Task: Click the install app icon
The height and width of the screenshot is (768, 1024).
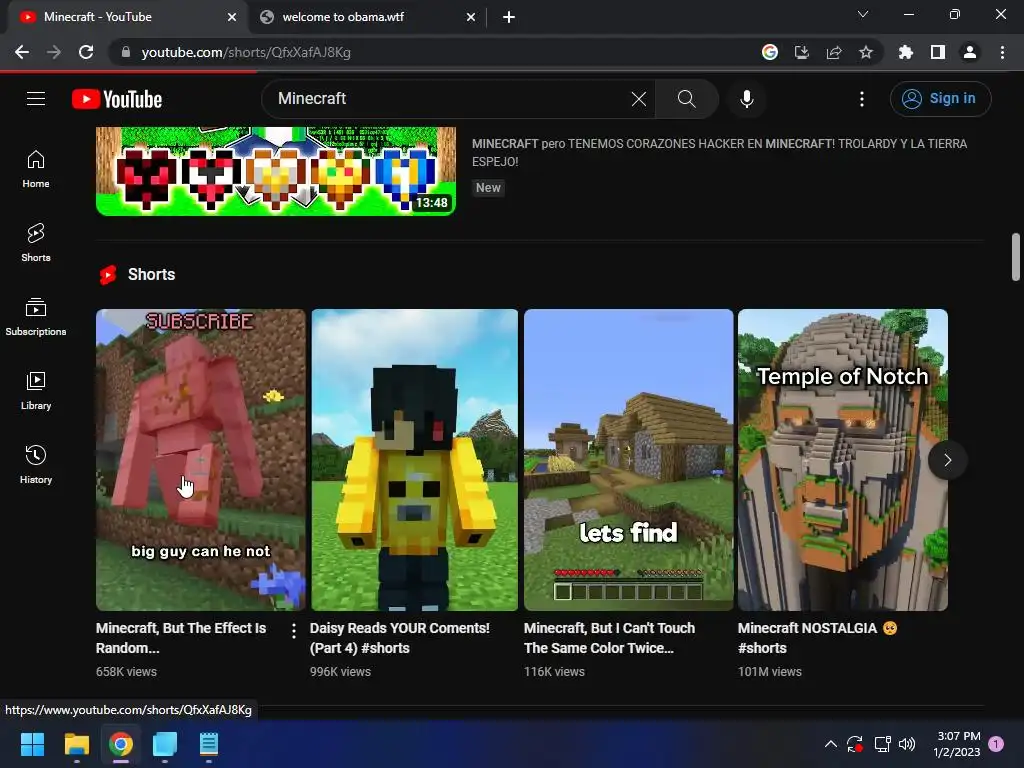Action: [x=801, y=52]
